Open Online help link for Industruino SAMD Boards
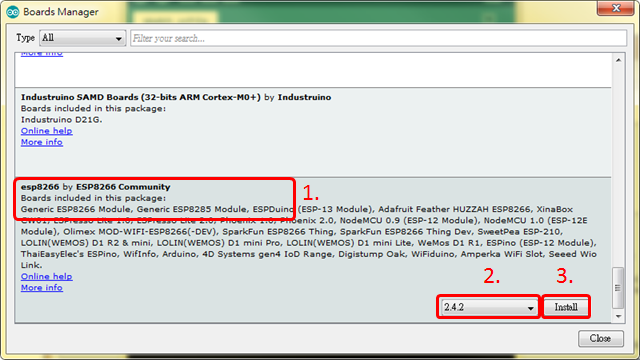 pyautogui.click(x=47, y=131)
